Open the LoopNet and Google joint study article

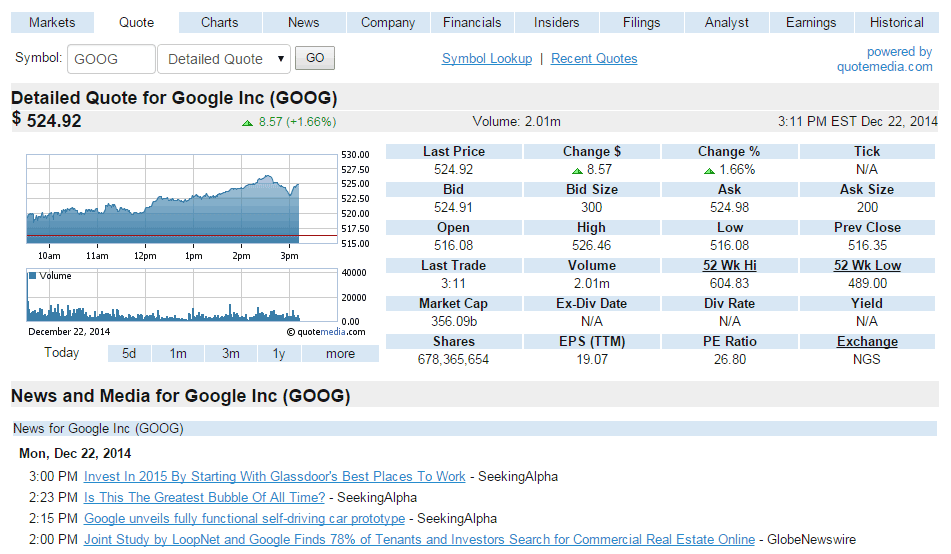(x=419, y=539)
